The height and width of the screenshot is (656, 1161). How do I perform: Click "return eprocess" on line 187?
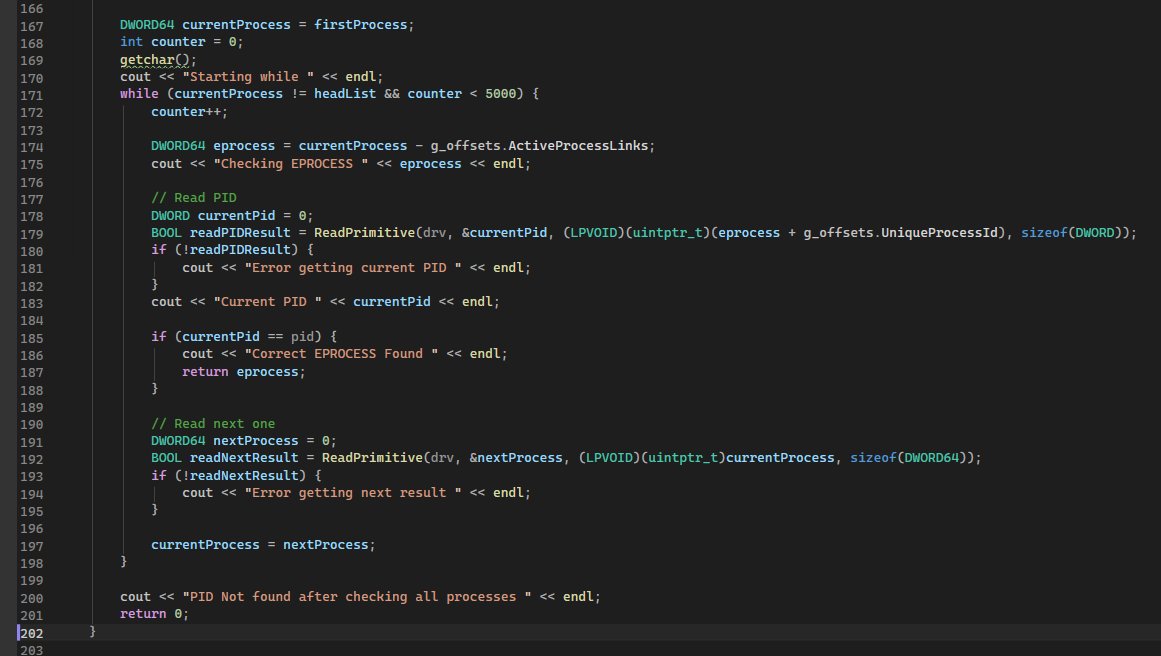click(x=240, y=371)
